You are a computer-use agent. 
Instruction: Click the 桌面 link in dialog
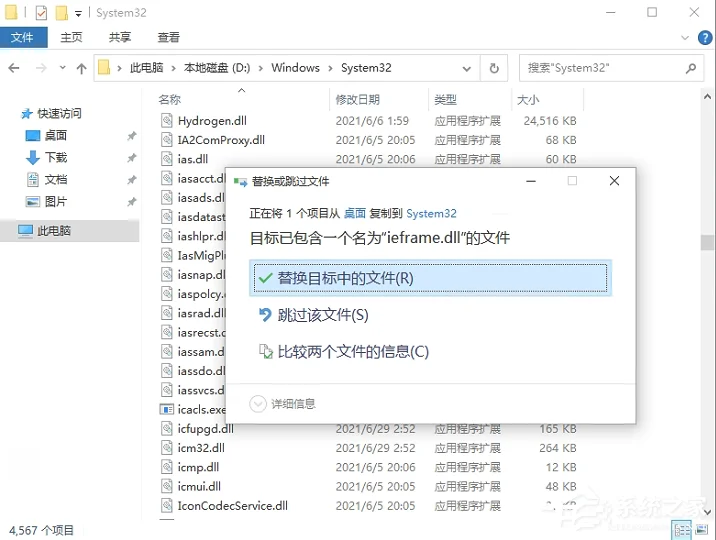click(355, 213)
